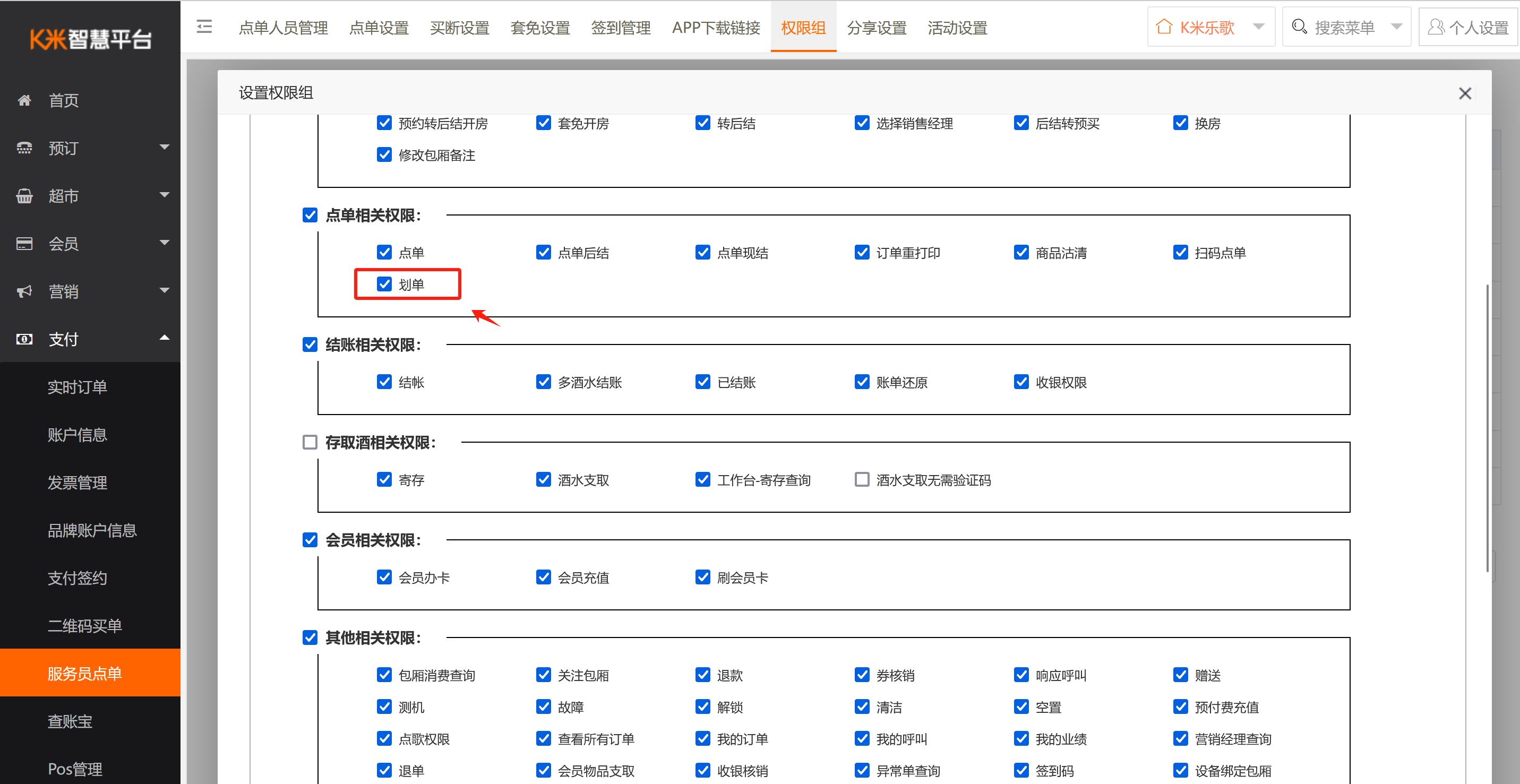Switch to 签到管理 tab
This screenshot has width=1520, height=784.
click(621, 28)
